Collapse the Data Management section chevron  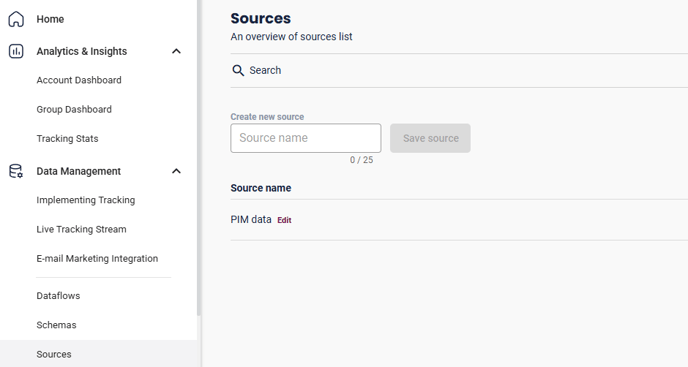[176, 171]
